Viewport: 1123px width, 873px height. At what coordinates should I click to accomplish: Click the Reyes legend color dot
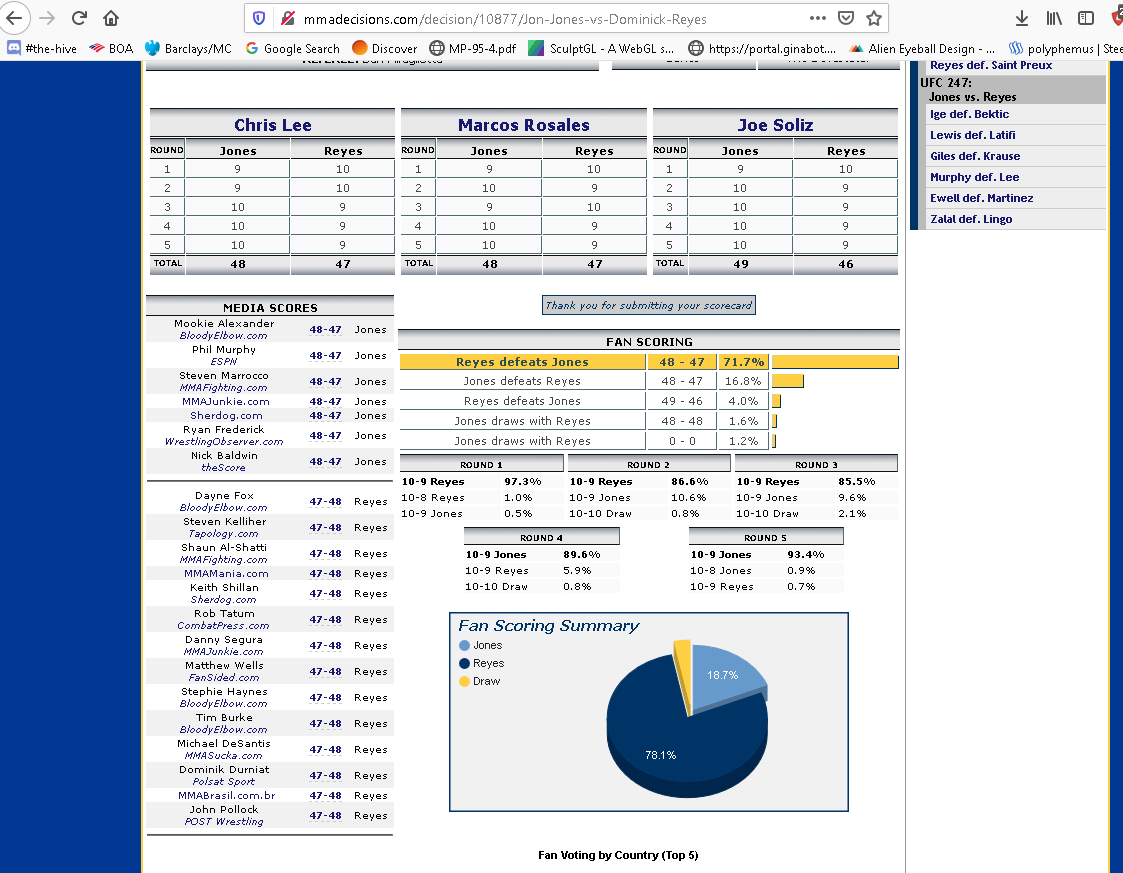pos(464,663)
